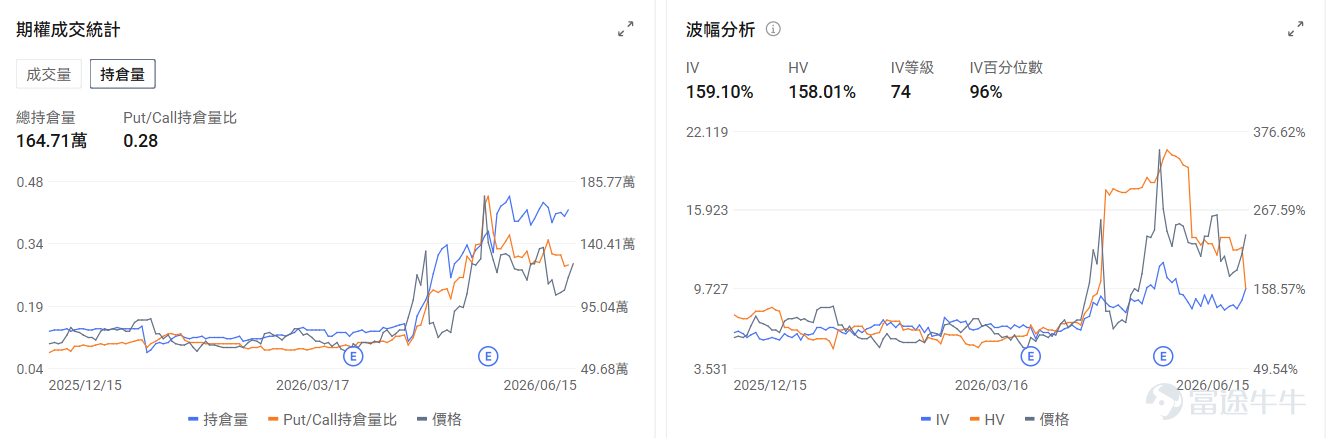Image resolution: width=1326 pixels, height=438 pixels.
Task: Select the 持倉量 tab
Action: point(122,74)
